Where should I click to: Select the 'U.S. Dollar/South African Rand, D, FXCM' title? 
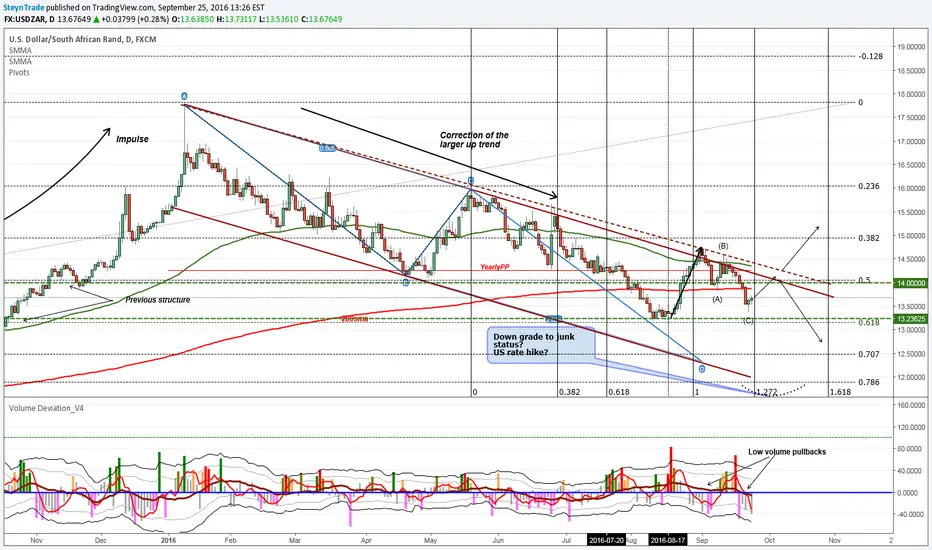click(83, 39)
